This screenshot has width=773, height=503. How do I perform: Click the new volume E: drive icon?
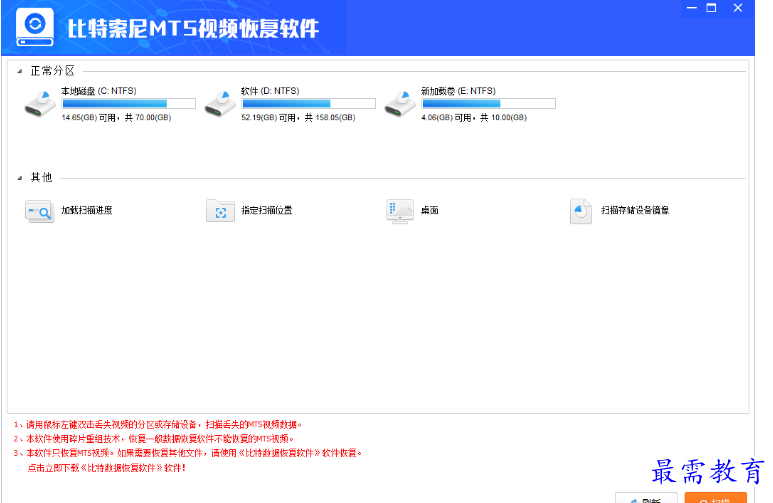pyautogui.click(x=400, y=104)
